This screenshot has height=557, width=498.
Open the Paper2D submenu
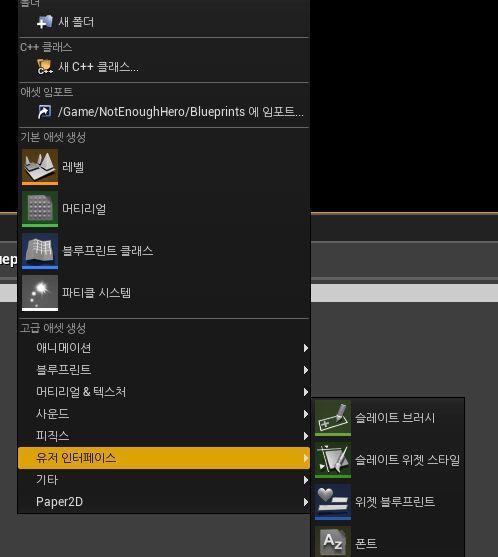[164, 502]
